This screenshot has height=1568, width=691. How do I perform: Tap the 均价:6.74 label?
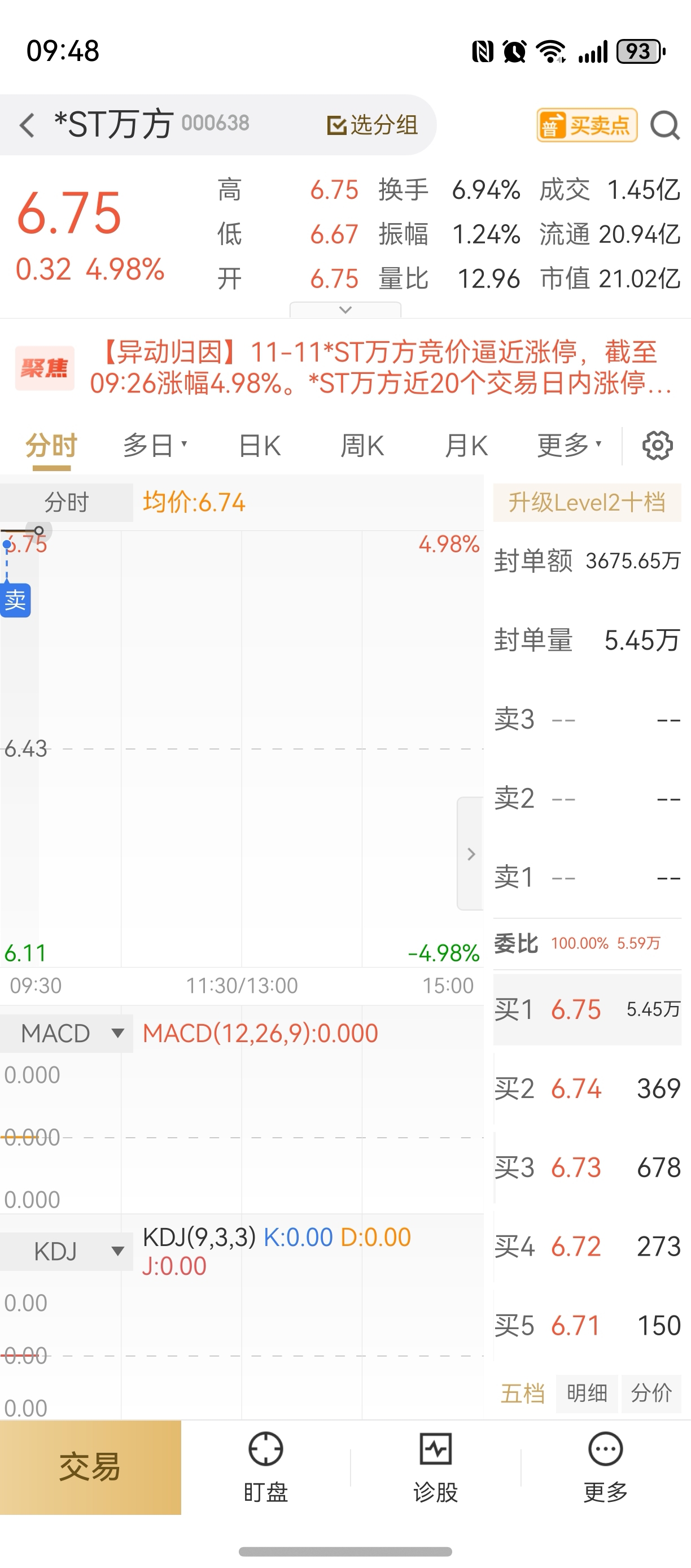[194, 503]
